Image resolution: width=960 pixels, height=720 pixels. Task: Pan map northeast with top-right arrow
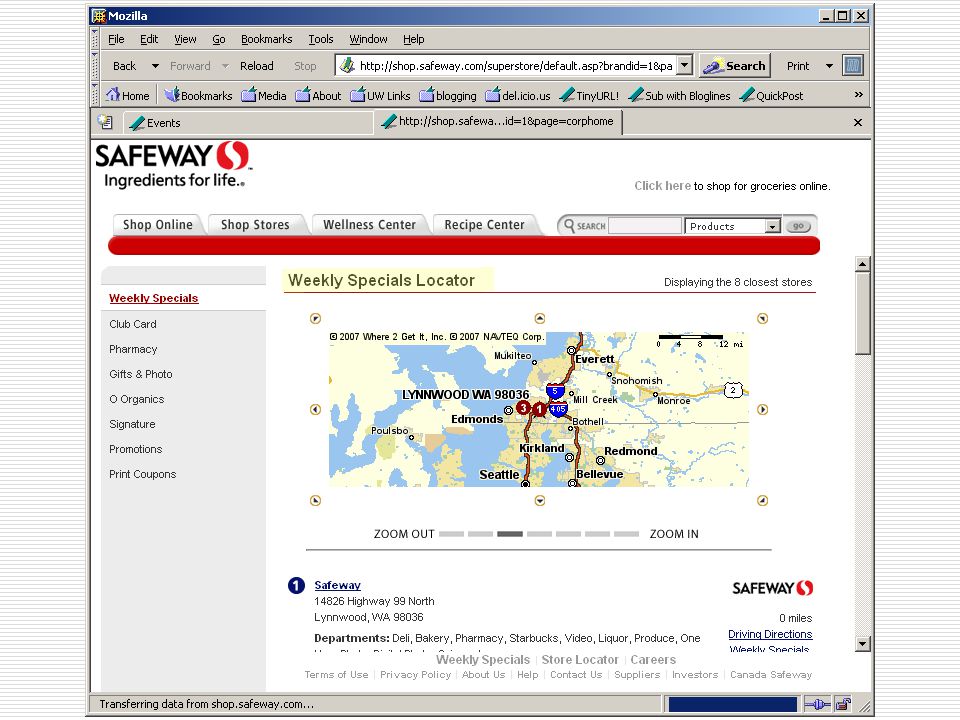click(762, 318)
